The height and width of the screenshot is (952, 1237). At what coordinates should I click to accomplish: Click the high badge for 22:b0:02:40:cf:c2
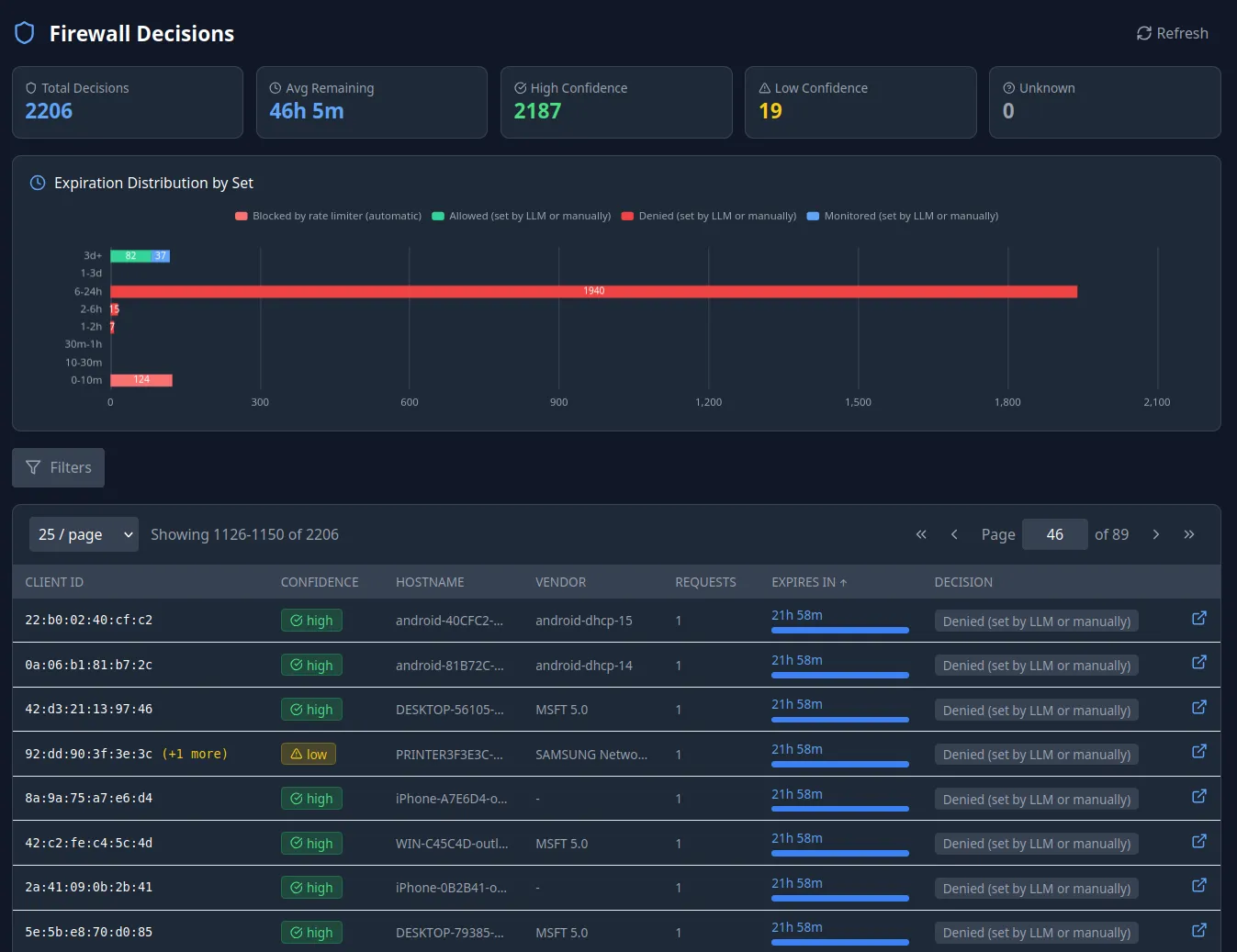coord(311,621)
